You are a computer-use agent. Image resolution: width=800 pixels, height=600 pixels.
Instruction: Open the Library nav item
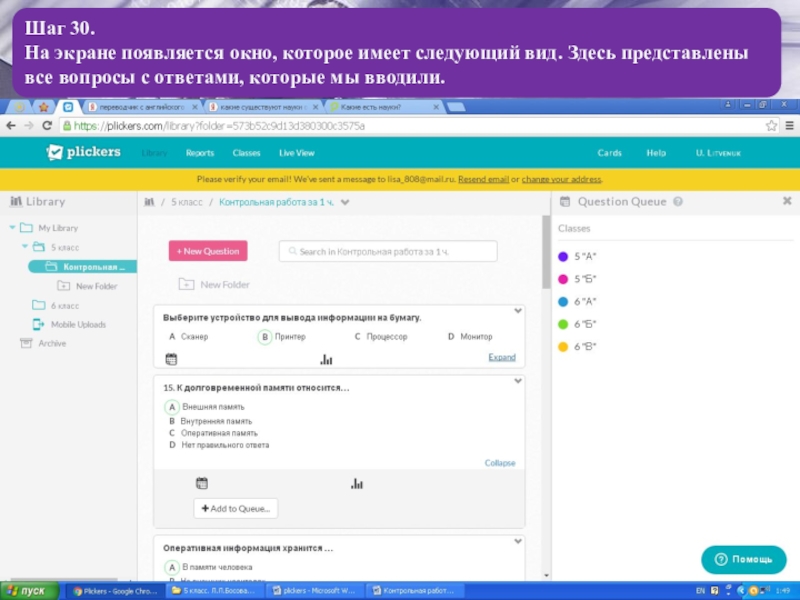point(154,153)
